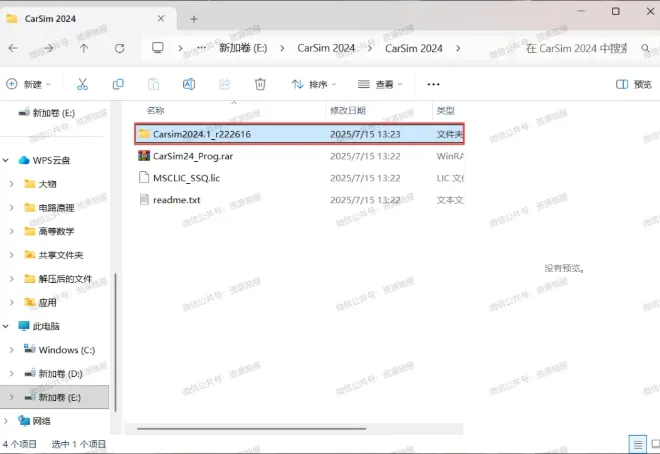The image size is (660, 454).
Task: Select 共享文件夹 in sidebar
Action: coord(61,255)
